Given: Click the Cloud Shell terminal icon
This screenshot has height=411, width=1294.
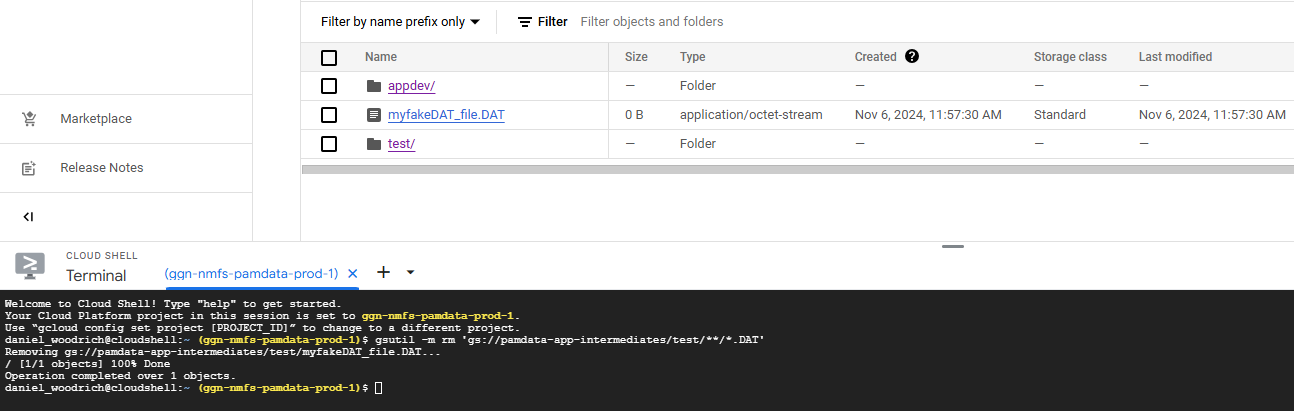Looking at the screenshot, I should (30, 266).
